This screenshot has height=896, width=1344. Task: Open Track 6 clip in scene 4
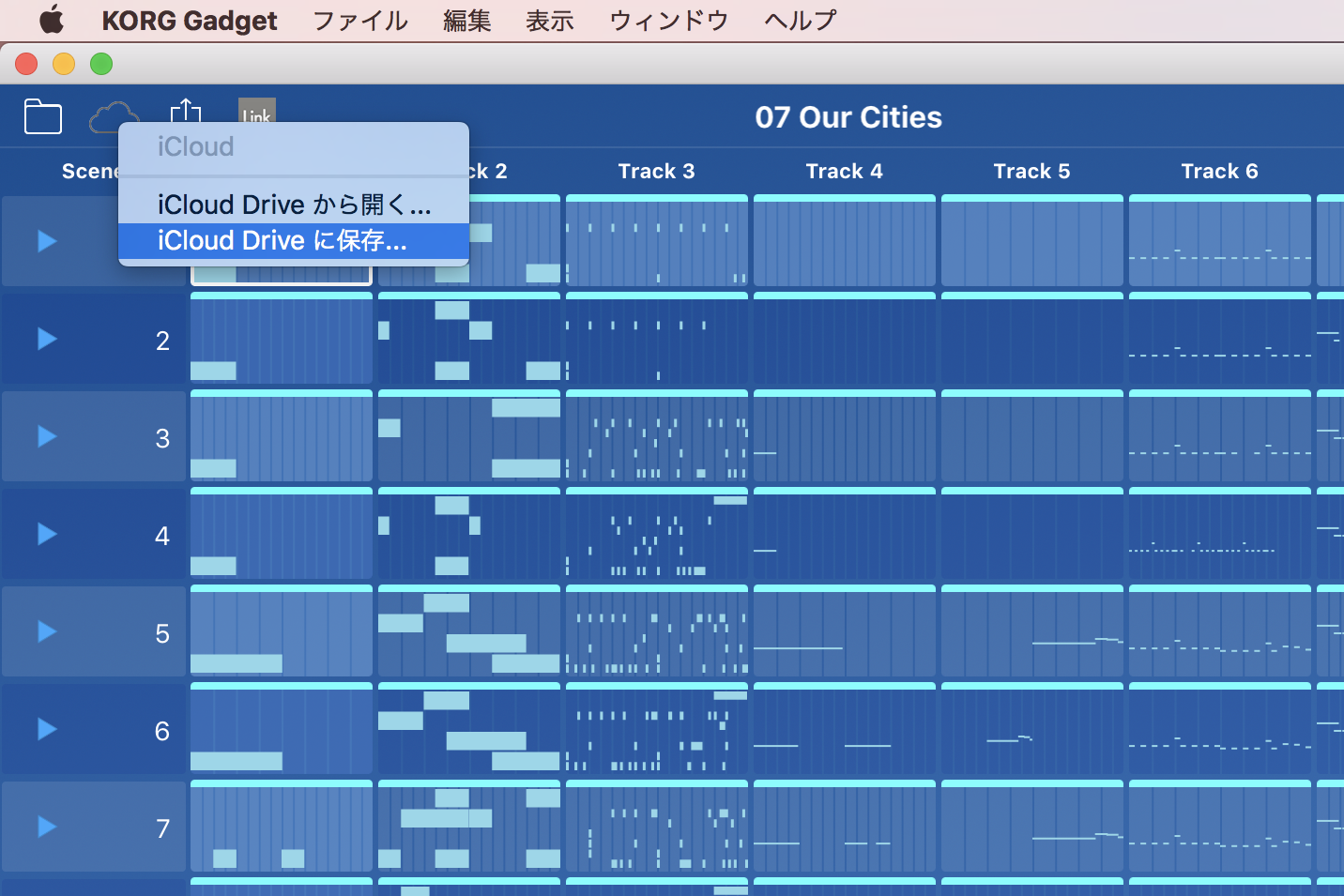[1220, 533]
